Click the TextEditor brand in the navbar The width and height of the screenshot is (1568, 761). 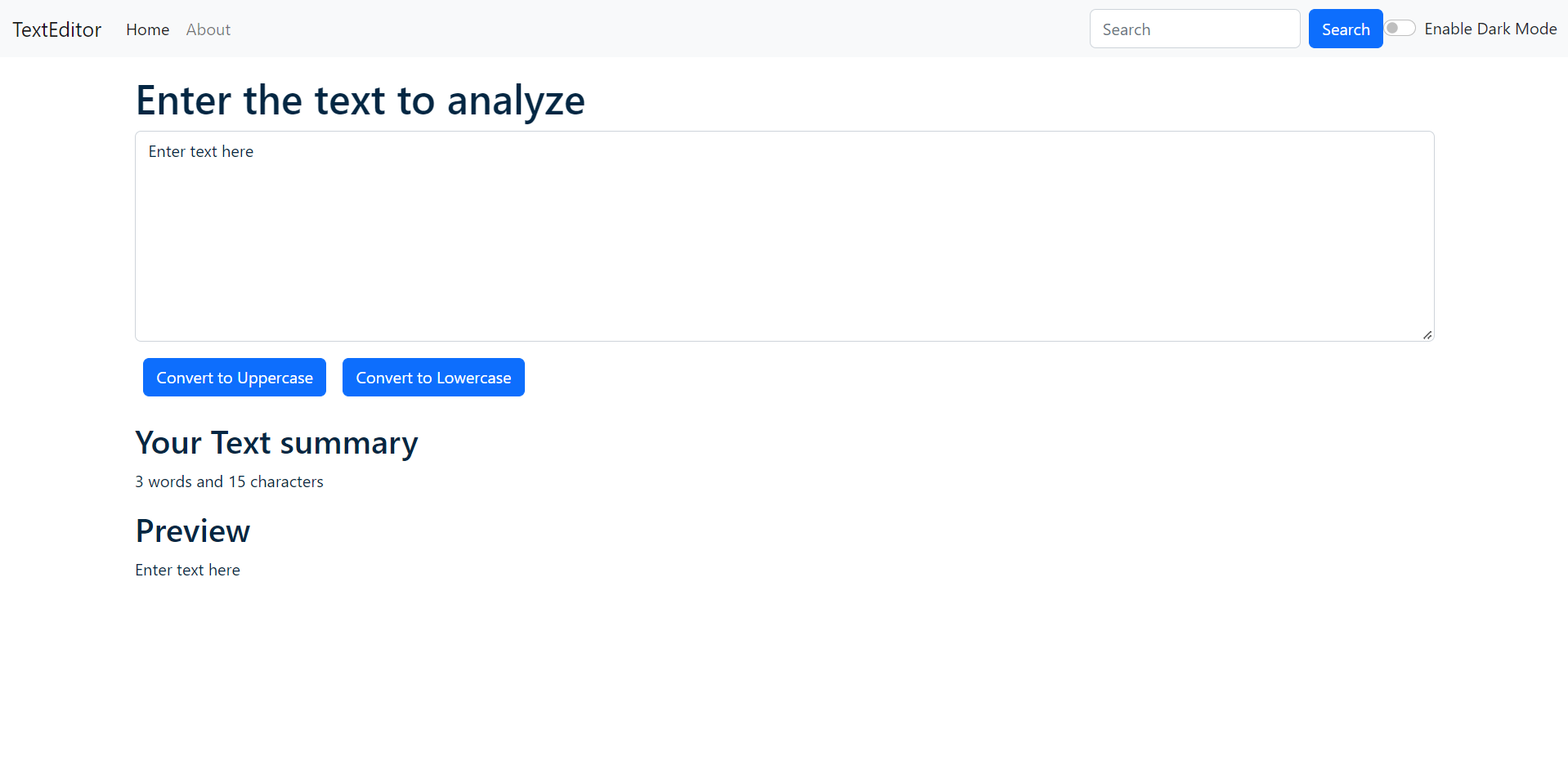[56, 29]
